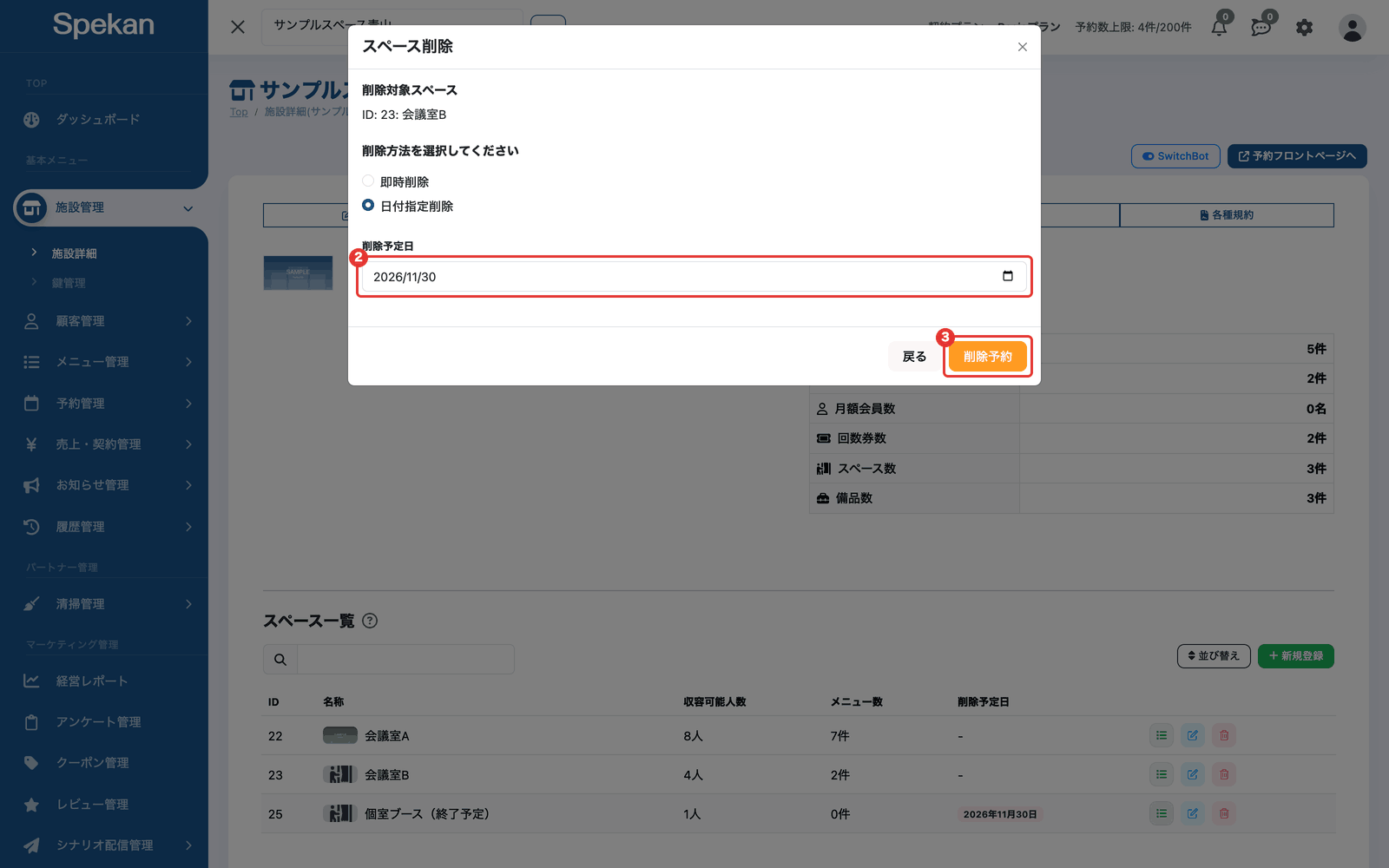Switch to the 各種規約 tab

click(1227, 215)
